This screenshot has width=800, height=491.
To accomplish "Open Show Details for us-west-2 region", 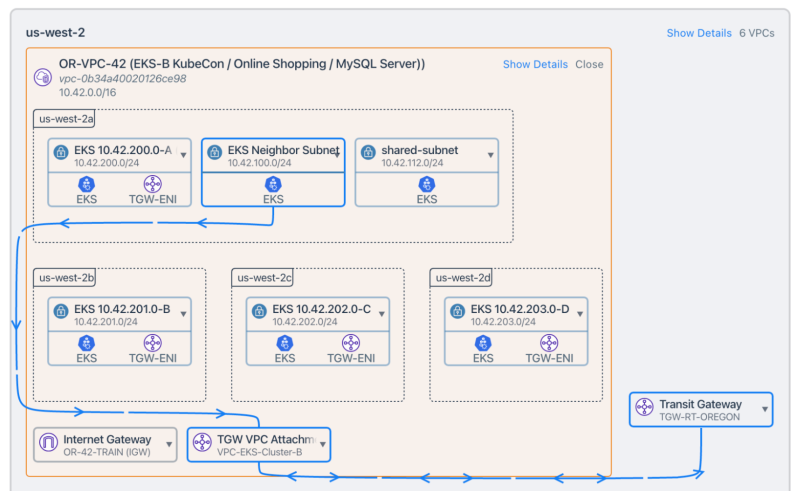I will tap(699, 33).
